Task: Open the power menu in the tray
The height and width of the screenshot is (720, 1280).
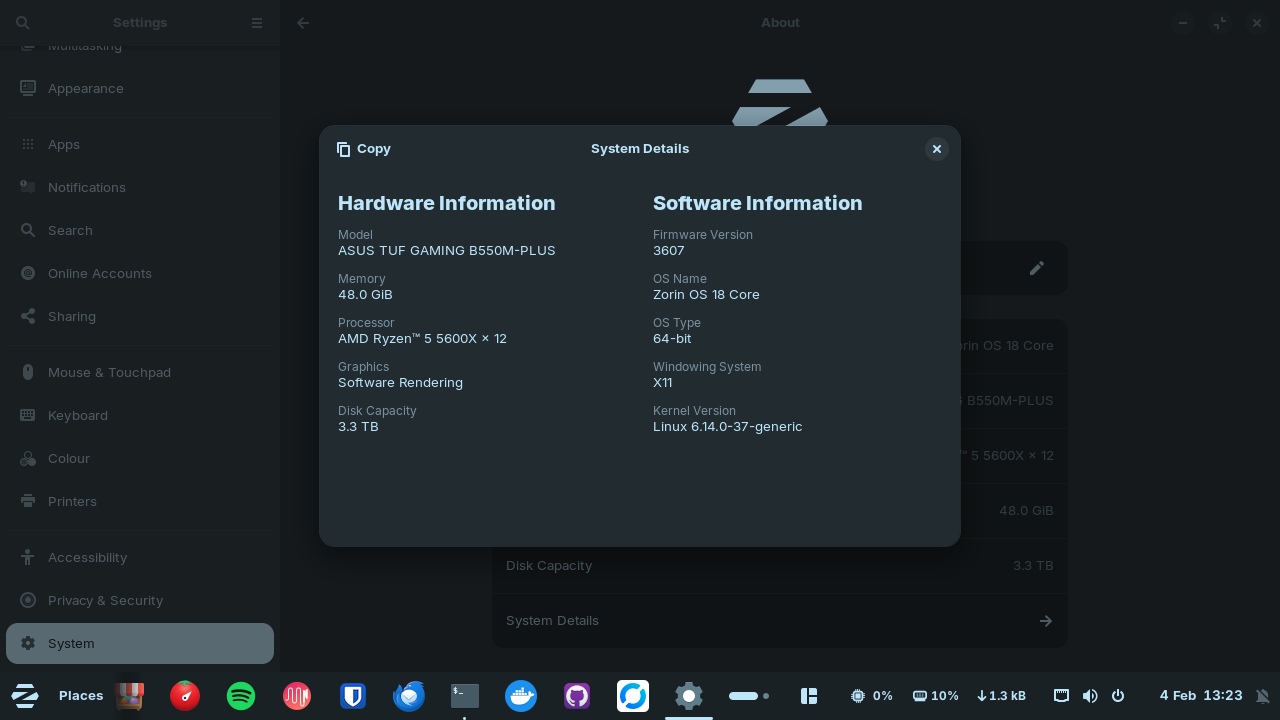Action: pos(1118,696)
